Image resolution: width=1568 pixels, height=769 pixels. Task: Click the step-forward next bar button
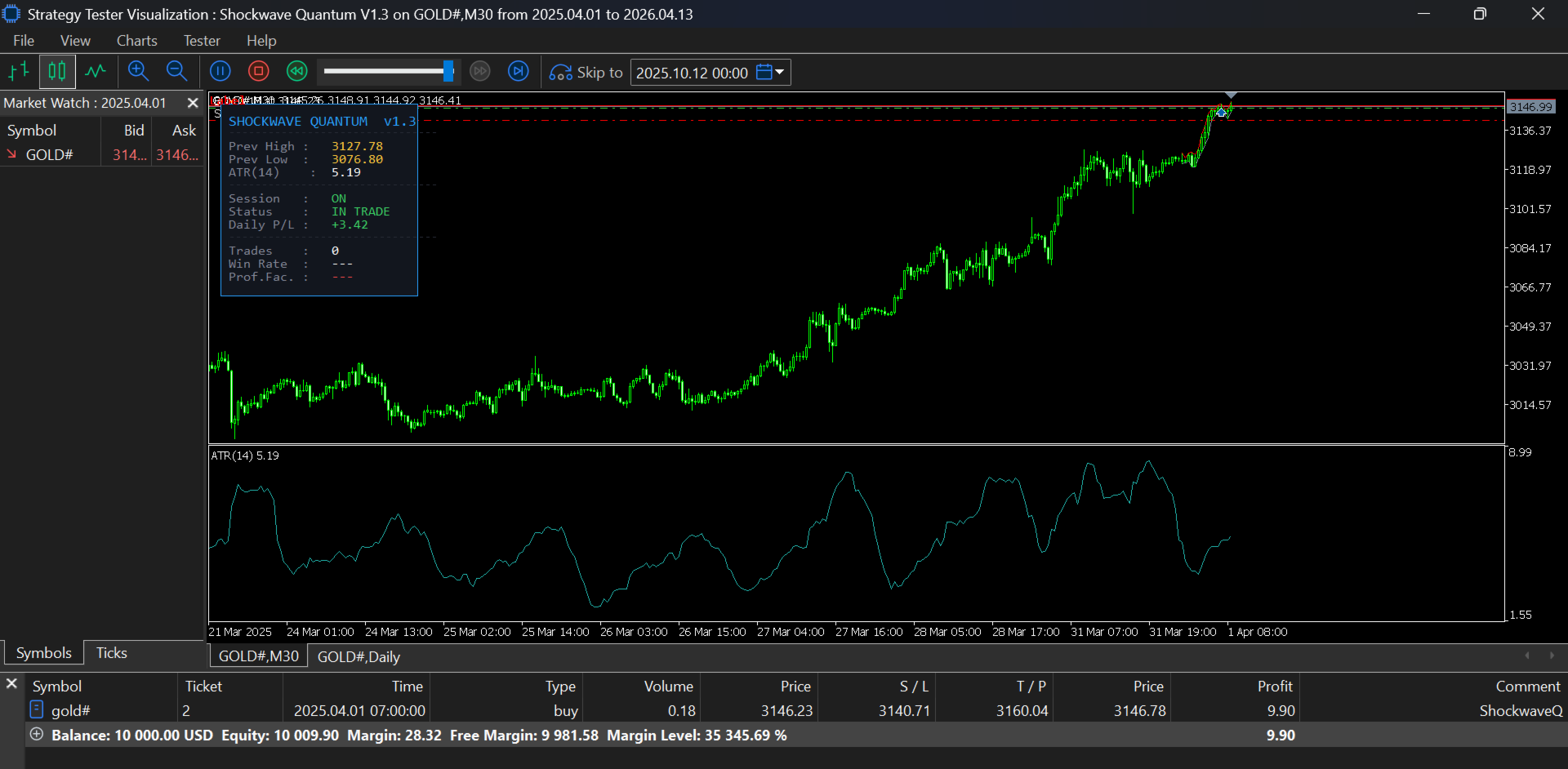tap(519, 72)
